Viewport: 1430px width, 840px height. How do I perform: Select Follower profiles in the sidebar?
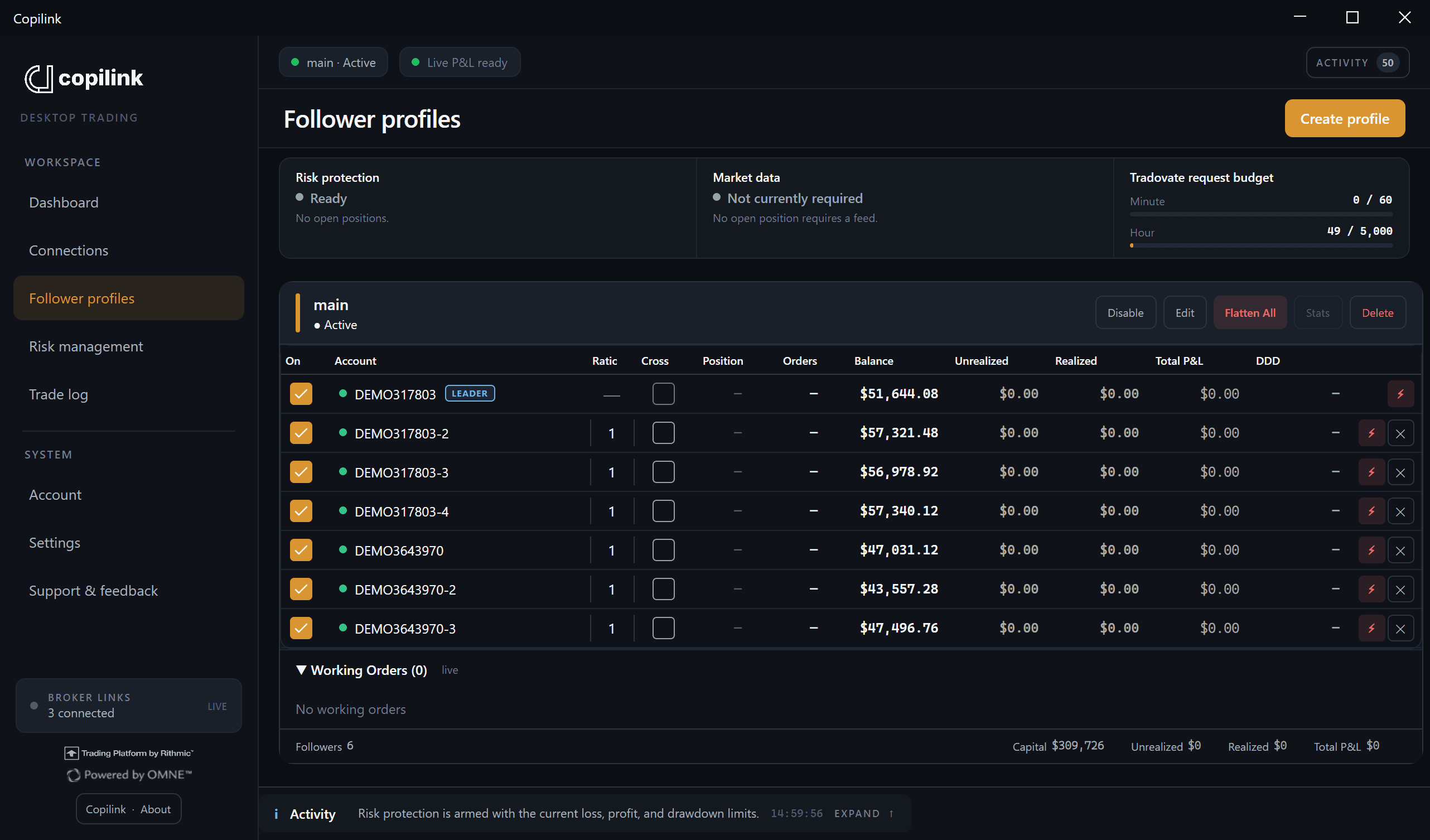[x=129, y=298]
